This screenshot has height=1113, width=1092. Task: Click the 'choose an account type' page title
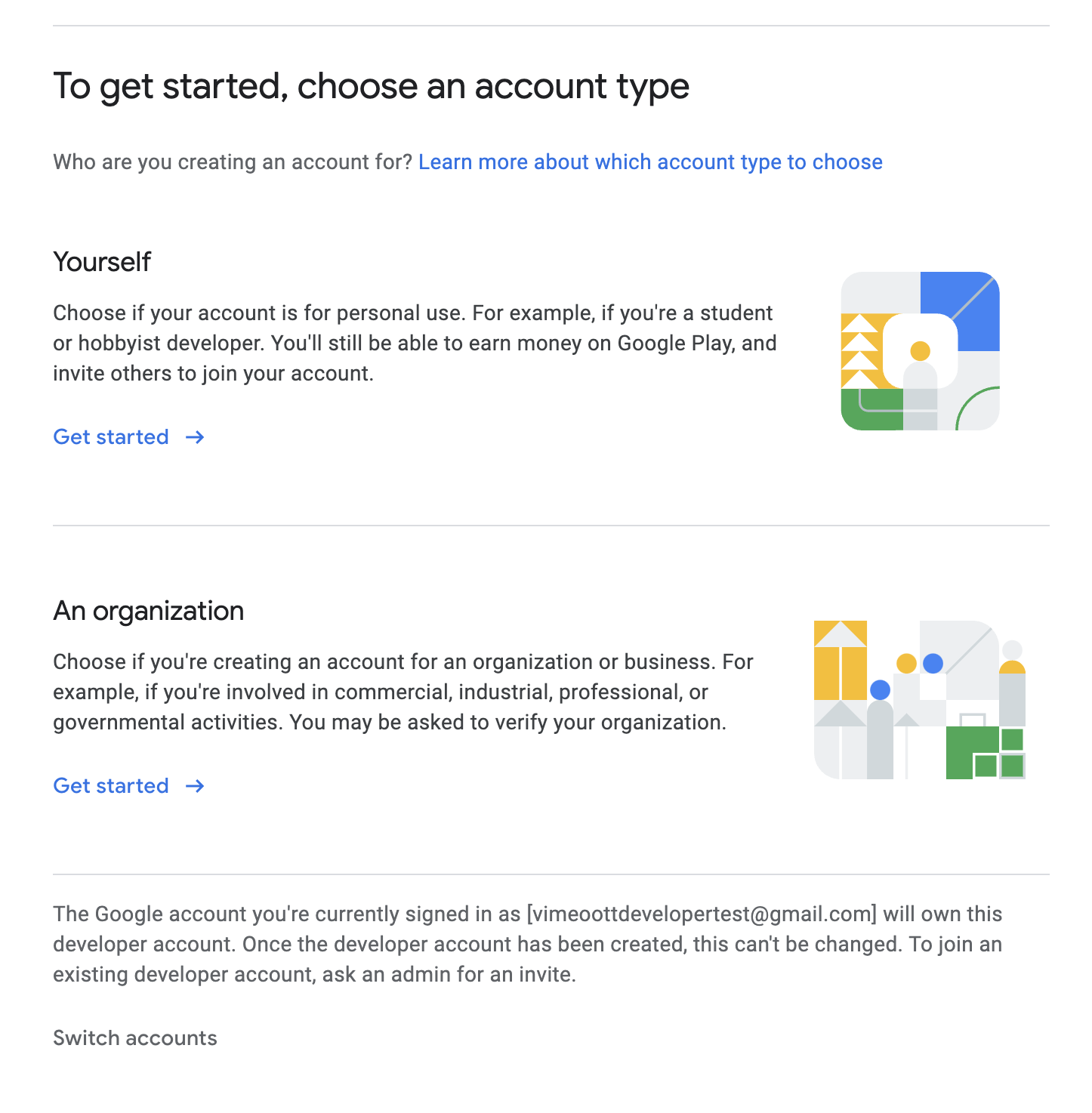pyautogui.click(x=493, y=86)
